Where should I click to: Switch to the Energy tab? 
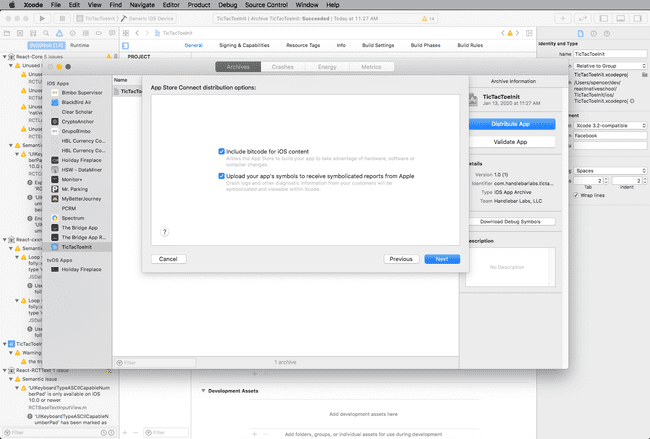327,67
